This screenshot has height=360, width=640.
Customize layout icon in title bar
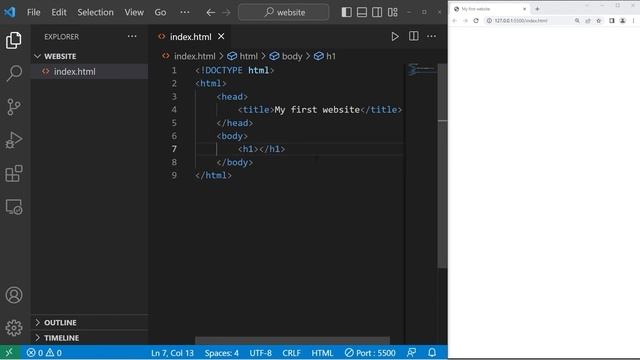pos(393,12)
